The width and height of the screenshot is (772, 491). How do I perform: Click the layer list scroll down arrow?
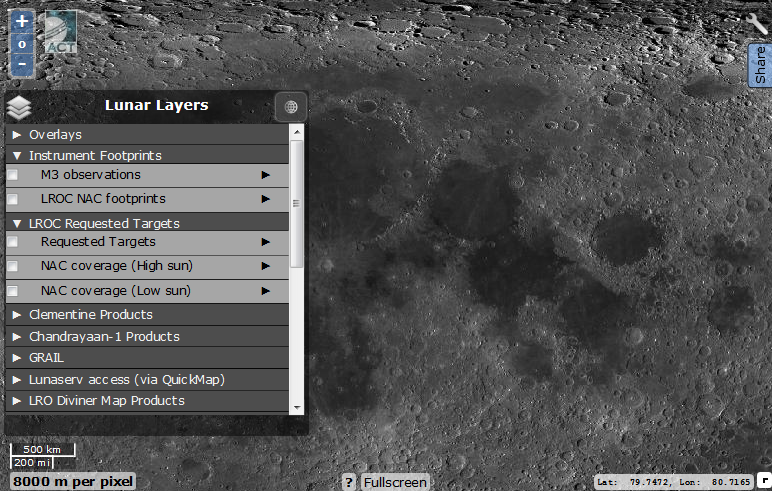click(x=297, y=407)
